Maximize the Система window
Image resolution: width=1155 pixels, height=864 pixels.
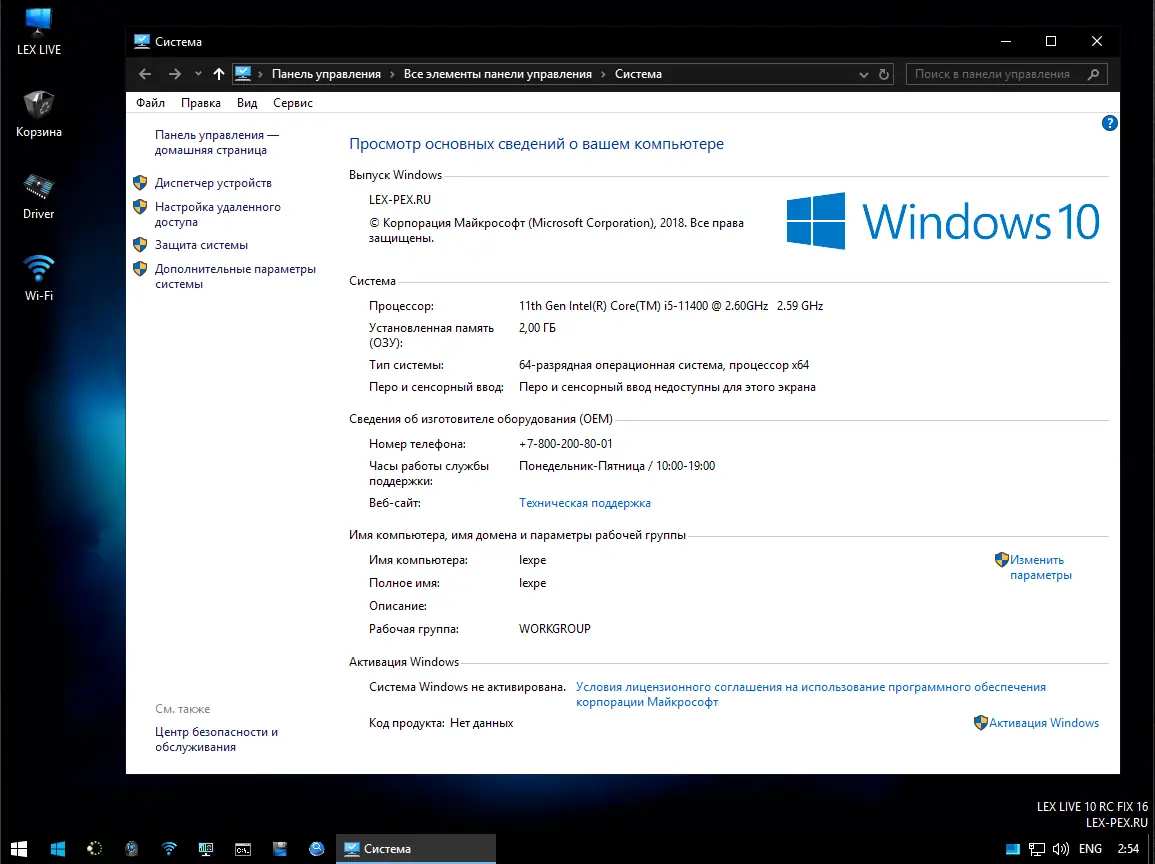tap(1051, 41)
